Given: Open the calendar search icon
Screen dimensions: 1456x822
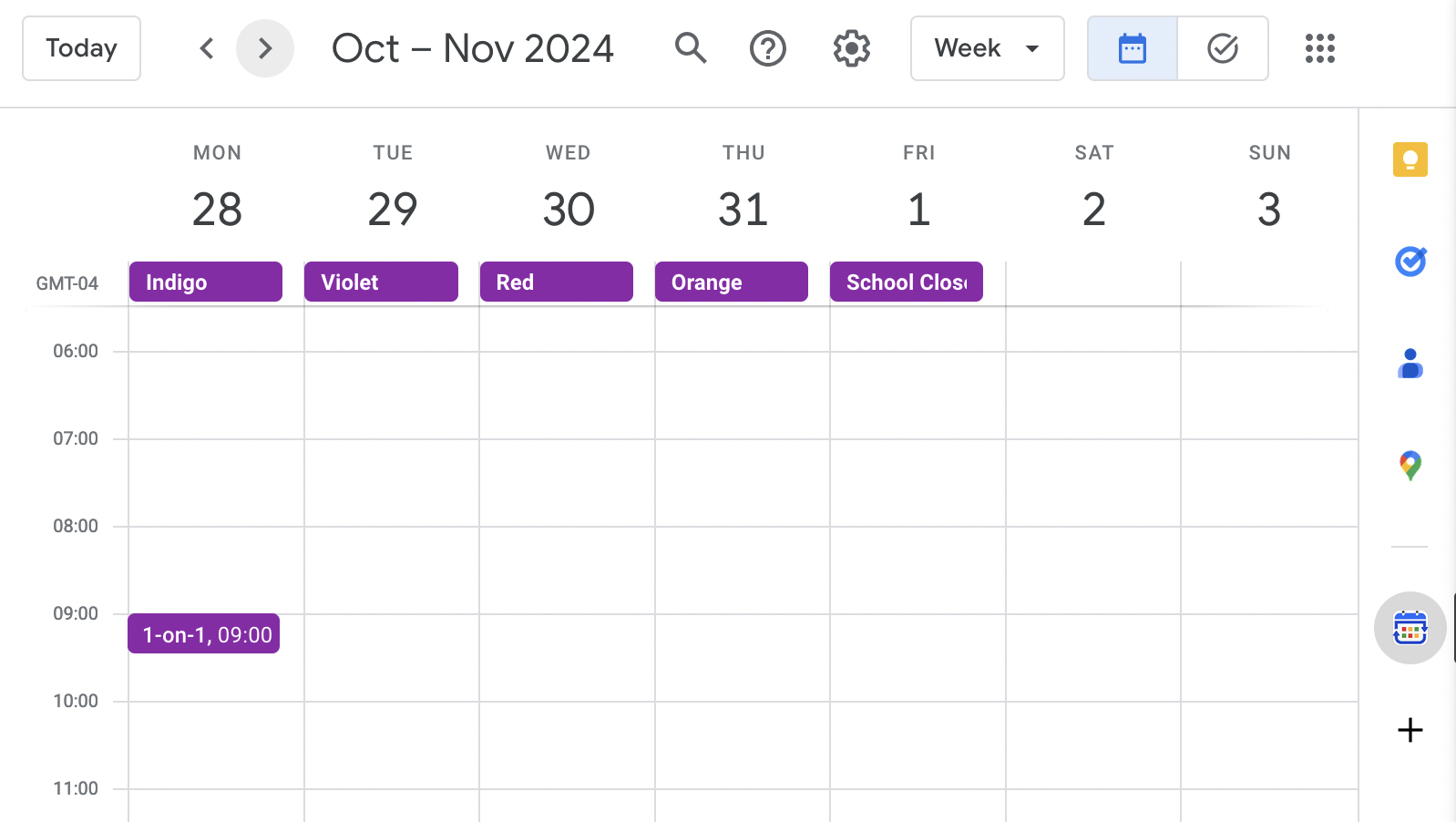Looking at the screenshot, I should point(691,48).
